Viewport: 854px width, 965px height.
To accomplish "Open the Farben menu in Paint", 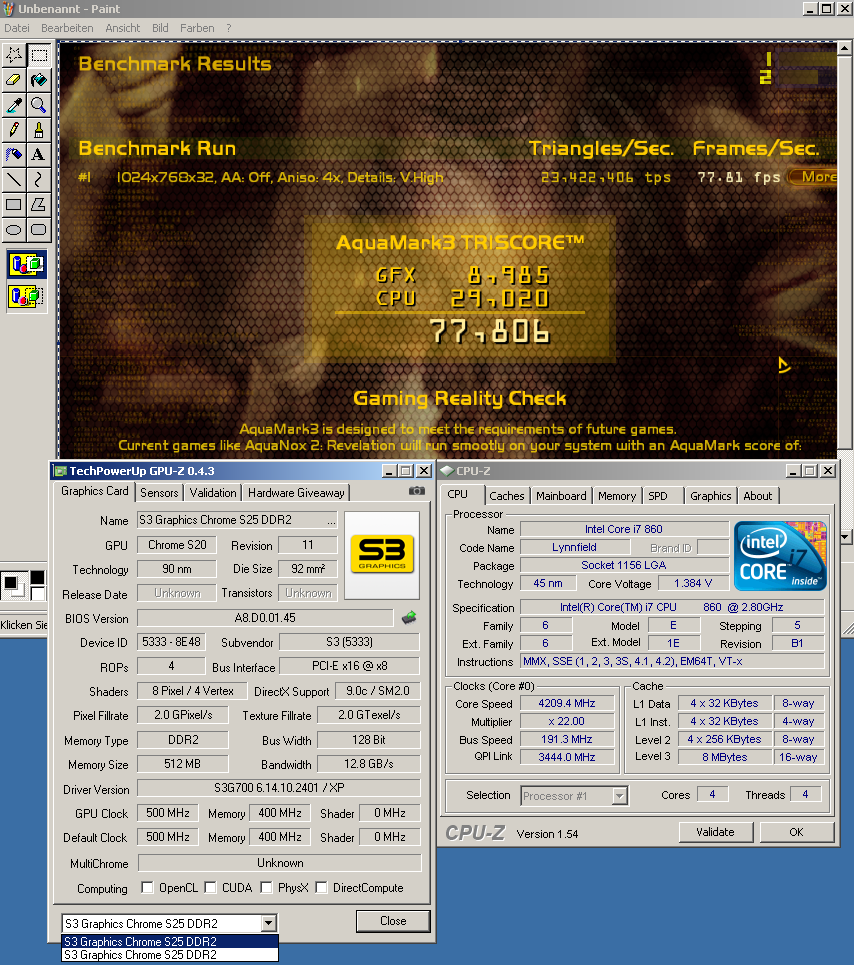I will [197, 28].
